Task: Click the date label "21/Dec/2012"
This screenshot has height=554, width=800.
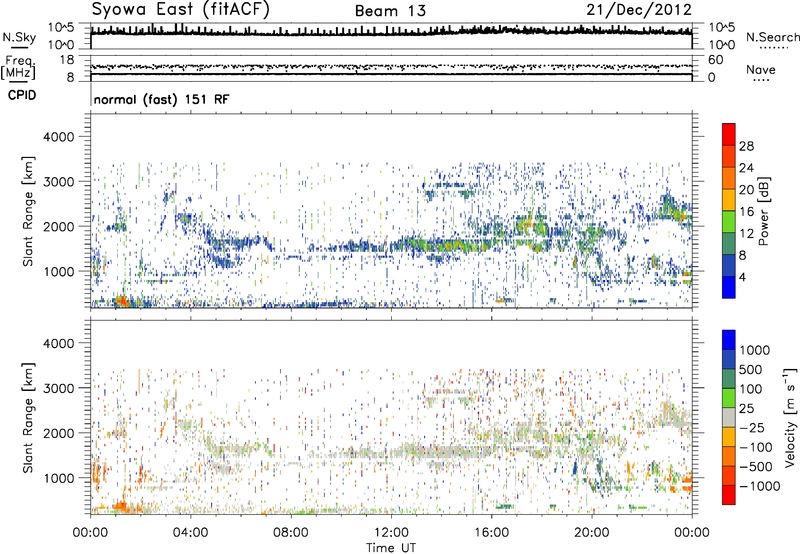Action: point(639,10)
